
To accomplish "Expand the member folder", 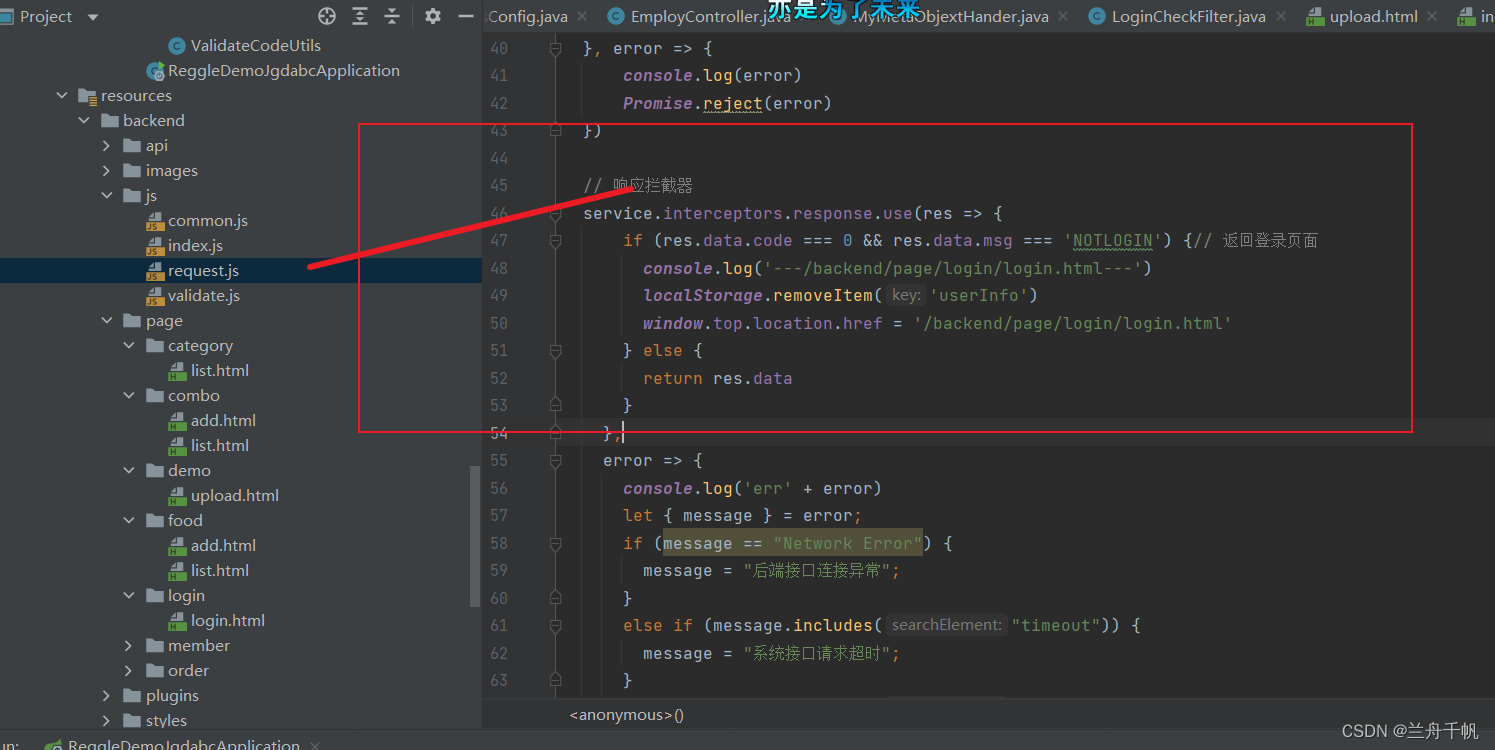I will 128,646.
